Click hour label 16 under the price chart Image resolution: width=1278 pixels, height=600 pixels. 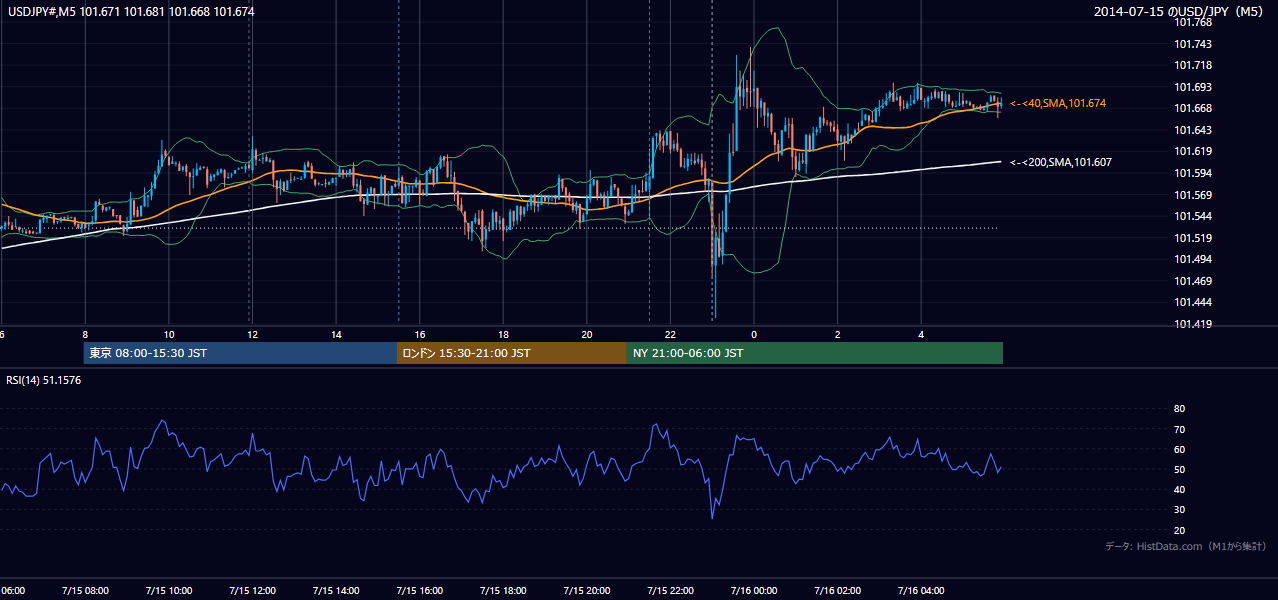(x=419, y=335)
